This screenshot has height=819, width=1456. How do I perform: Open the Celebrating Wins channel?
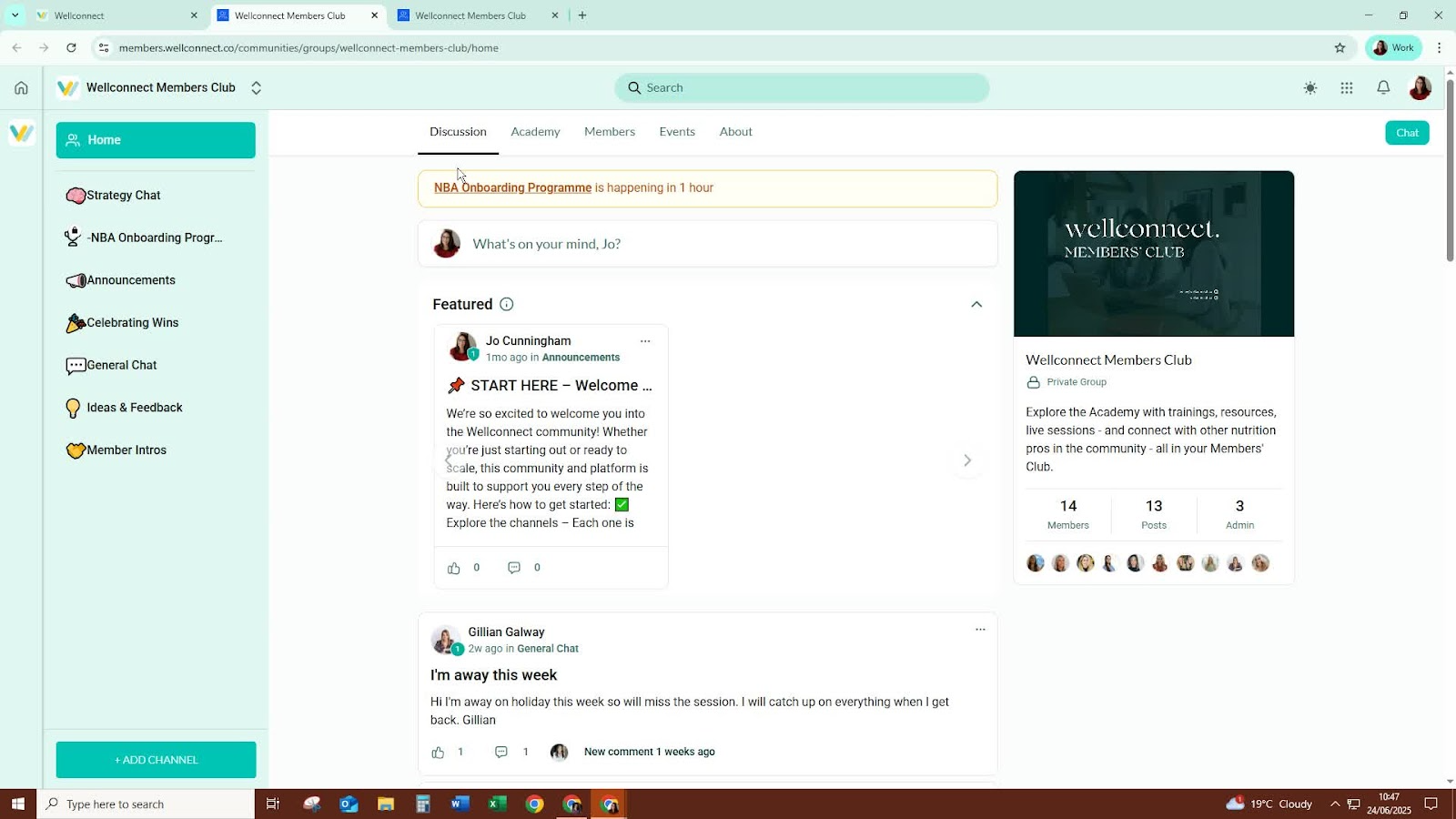[156, 323]
